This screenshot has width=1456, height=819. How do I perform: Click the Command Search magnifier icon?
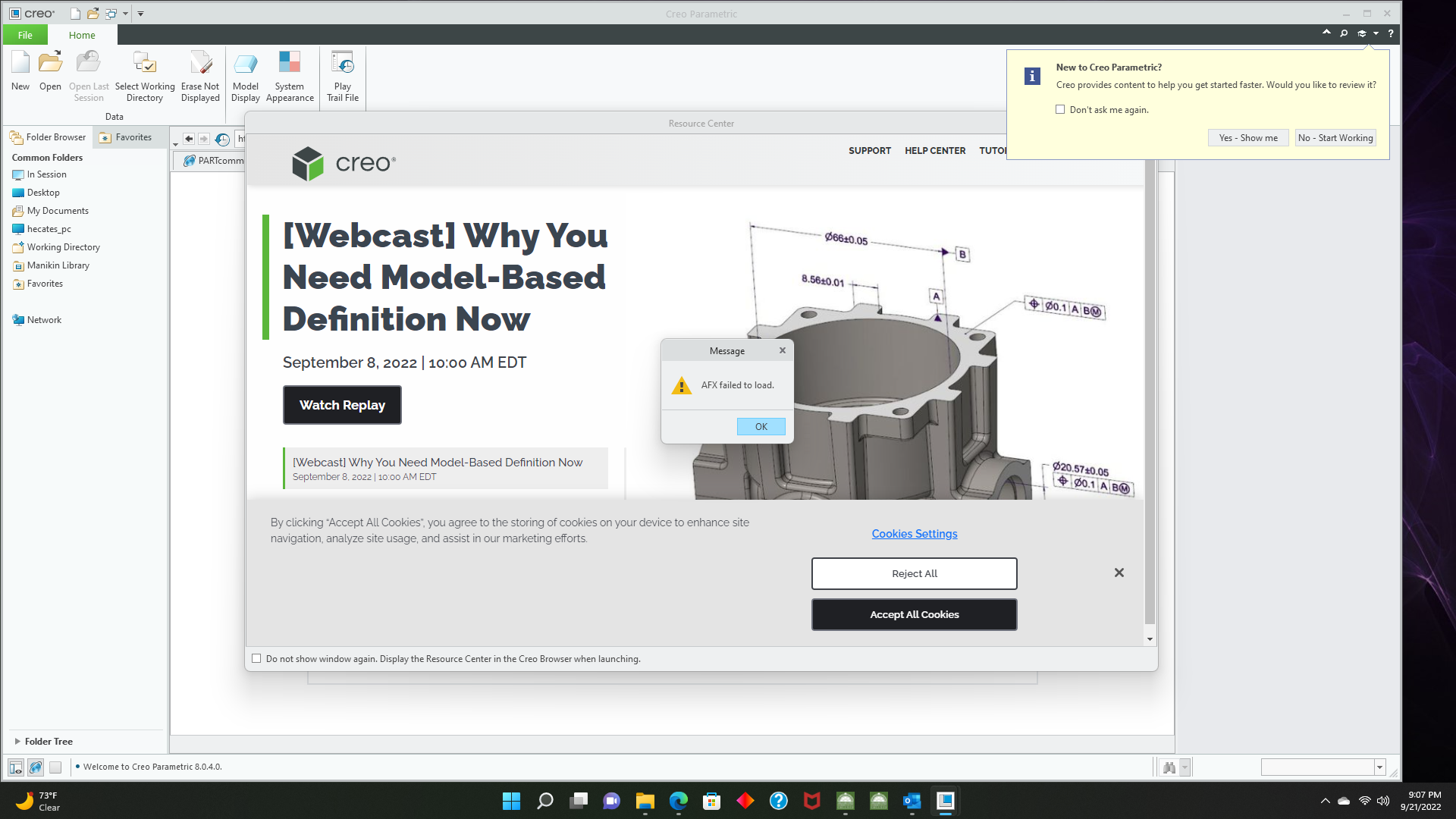(1342, 33)
